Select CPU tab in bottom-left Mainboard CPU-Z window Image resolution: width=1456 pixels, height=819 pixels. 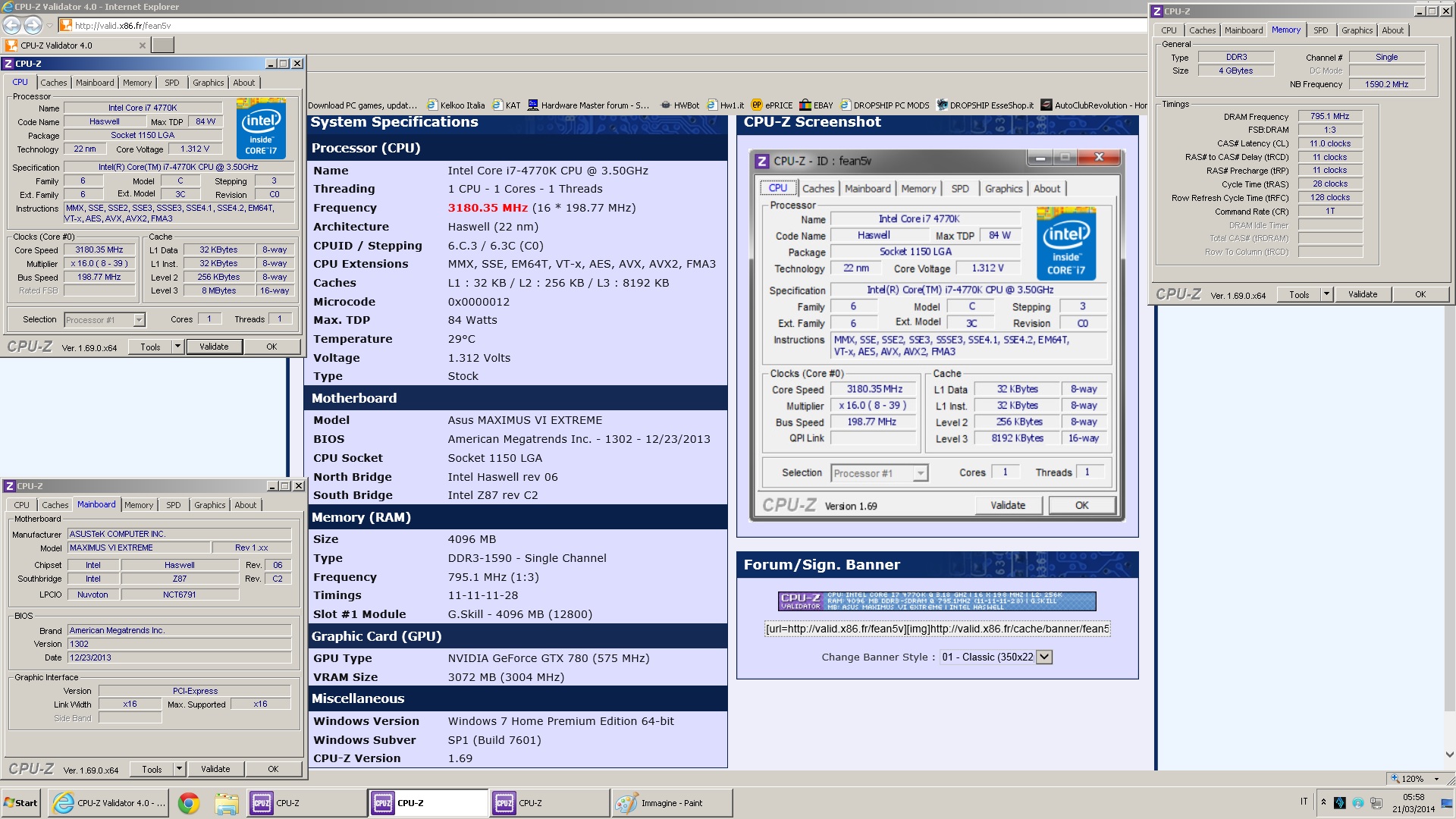tap(21, 505)
